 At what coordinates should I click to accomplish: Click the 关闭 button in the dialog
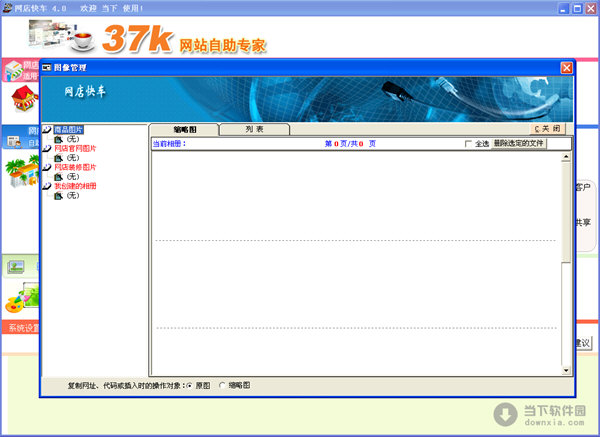tap(547, 129)
